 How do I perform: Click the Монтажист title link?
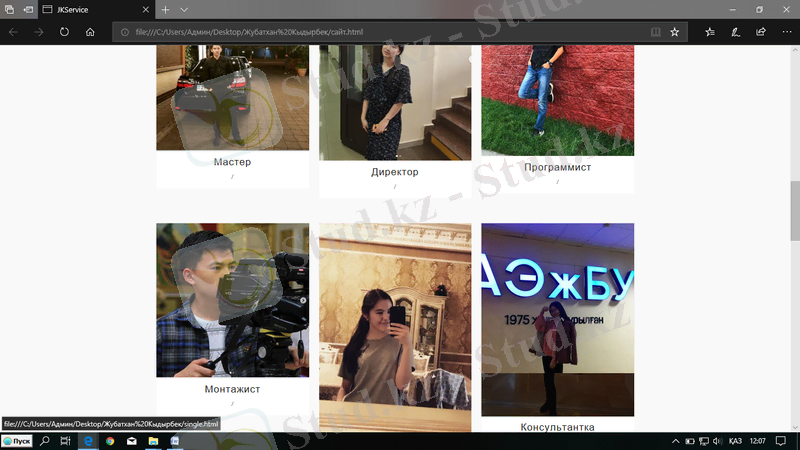232,389
